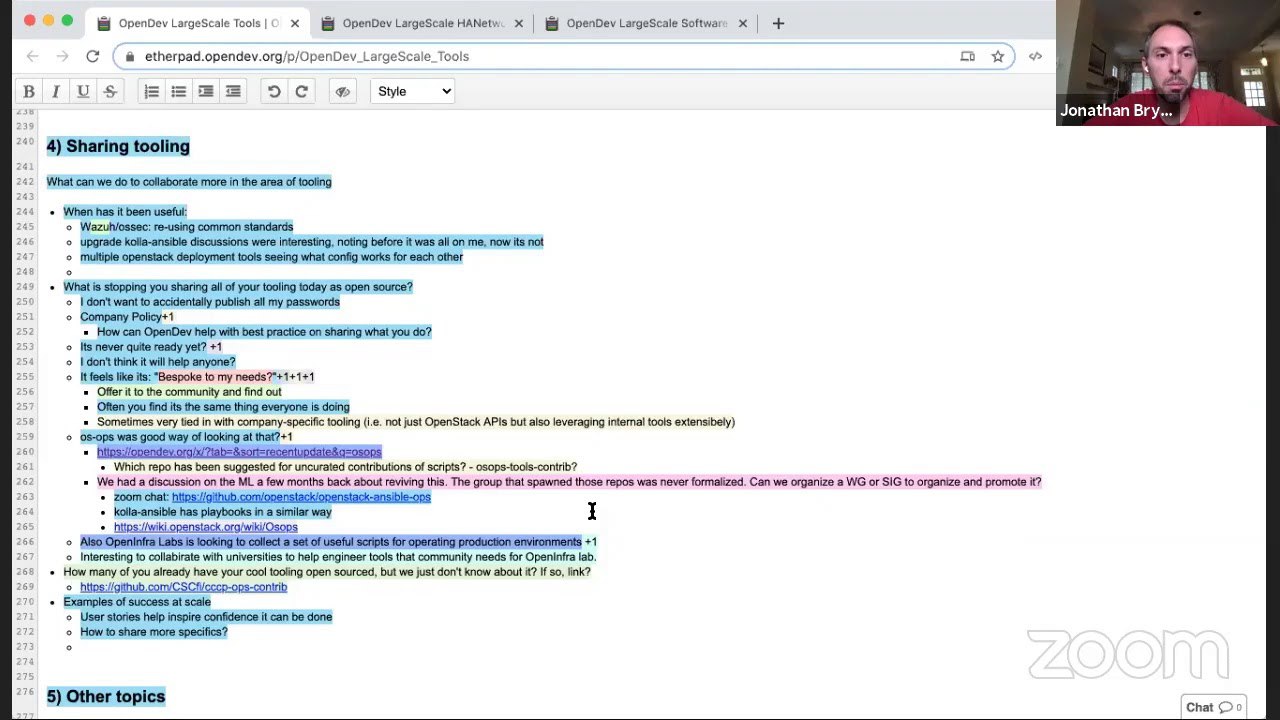
Task: Click 'What can we do to collaborate more' line
Action: [189, 182]
